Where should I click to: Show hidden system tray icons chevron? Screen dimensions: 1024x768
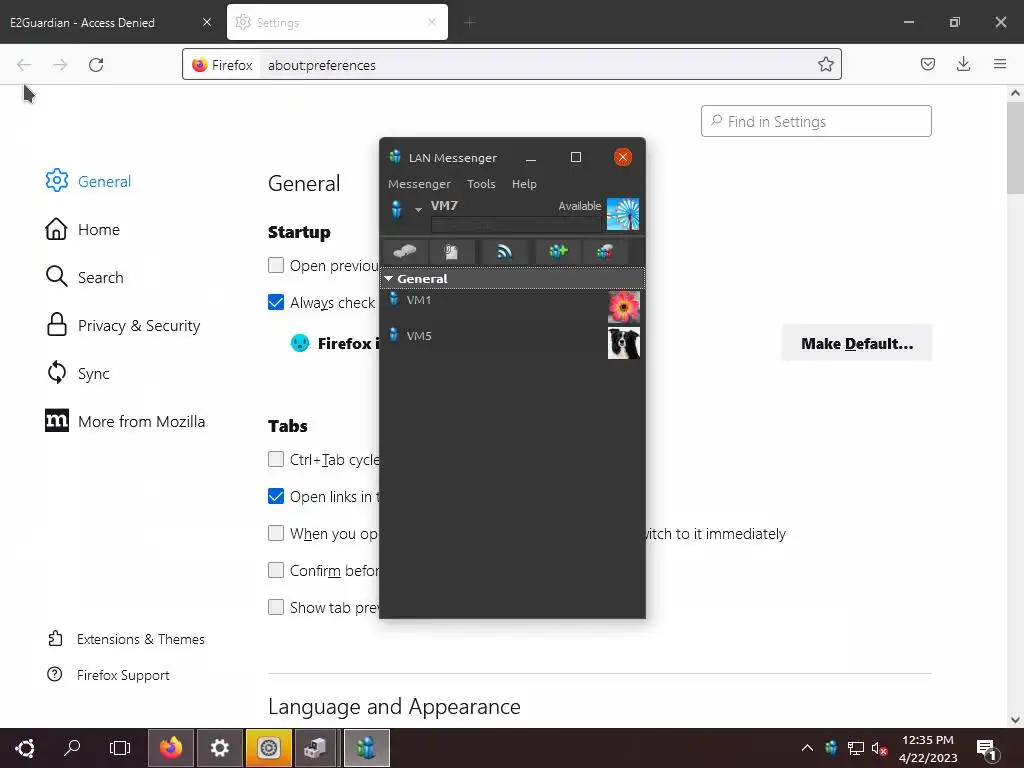click(807, 748)
